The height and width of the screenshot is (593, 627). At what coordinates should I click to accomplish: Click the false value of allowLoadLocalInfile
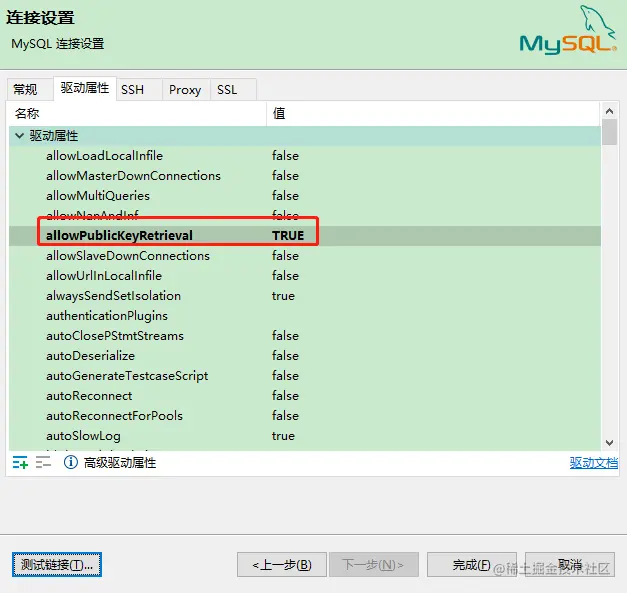285,156
